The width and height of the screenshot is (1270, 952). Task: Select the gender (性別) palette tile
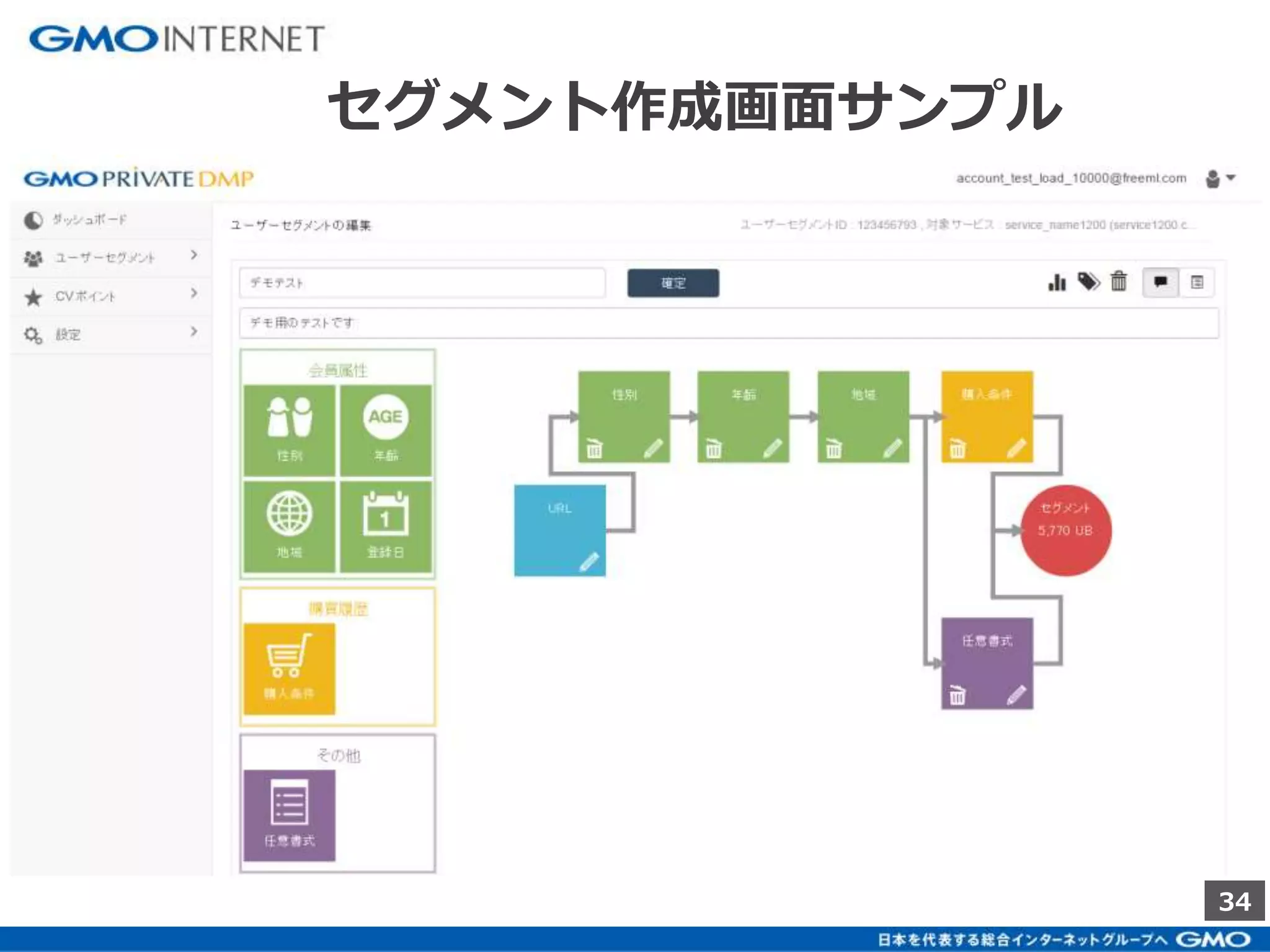coord(290,430)
